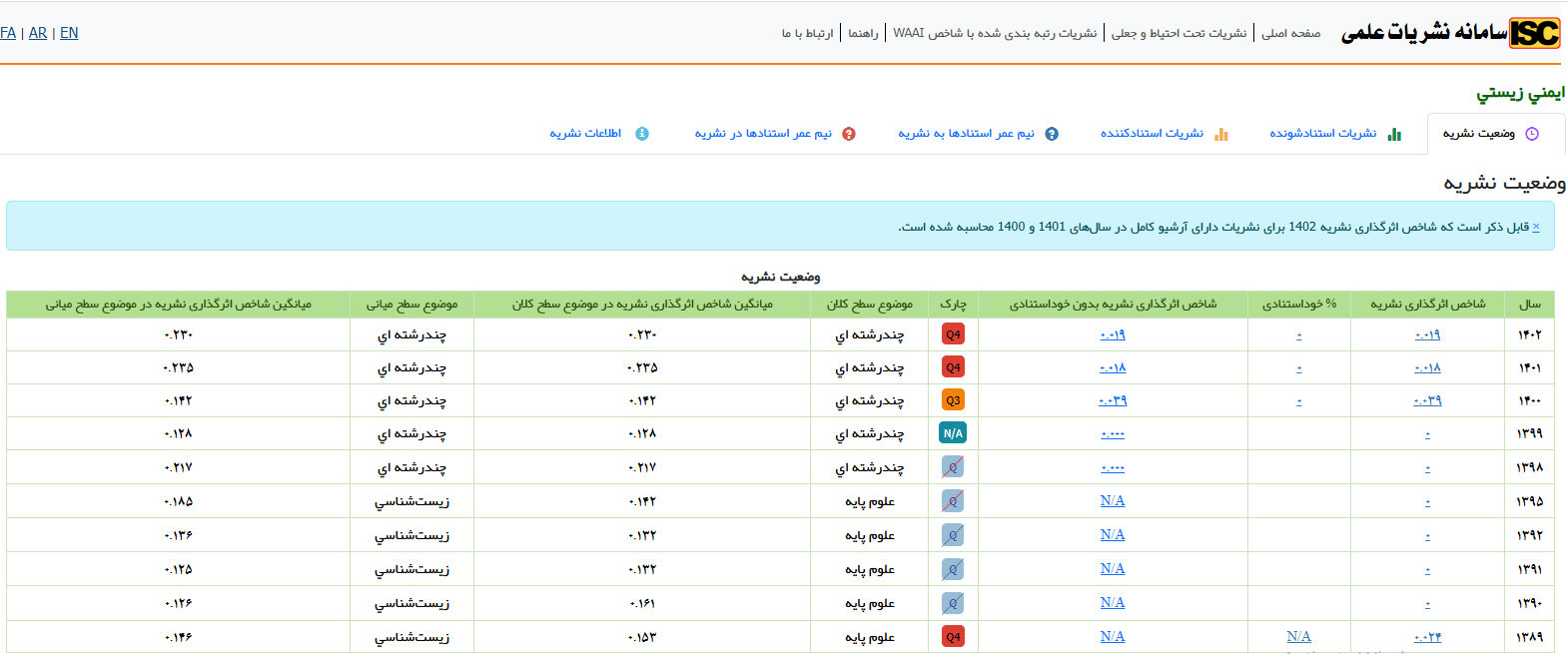
Task: Click the red question mark icon beside نیم عمر استنادها در نشریه
Action: (x=849, y=134)
